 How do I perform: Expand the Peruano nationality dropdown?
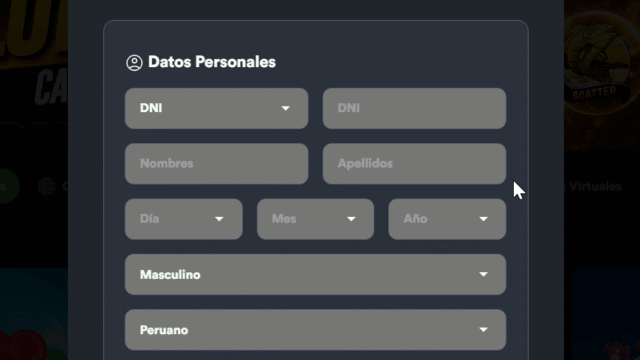coord(316,329)
